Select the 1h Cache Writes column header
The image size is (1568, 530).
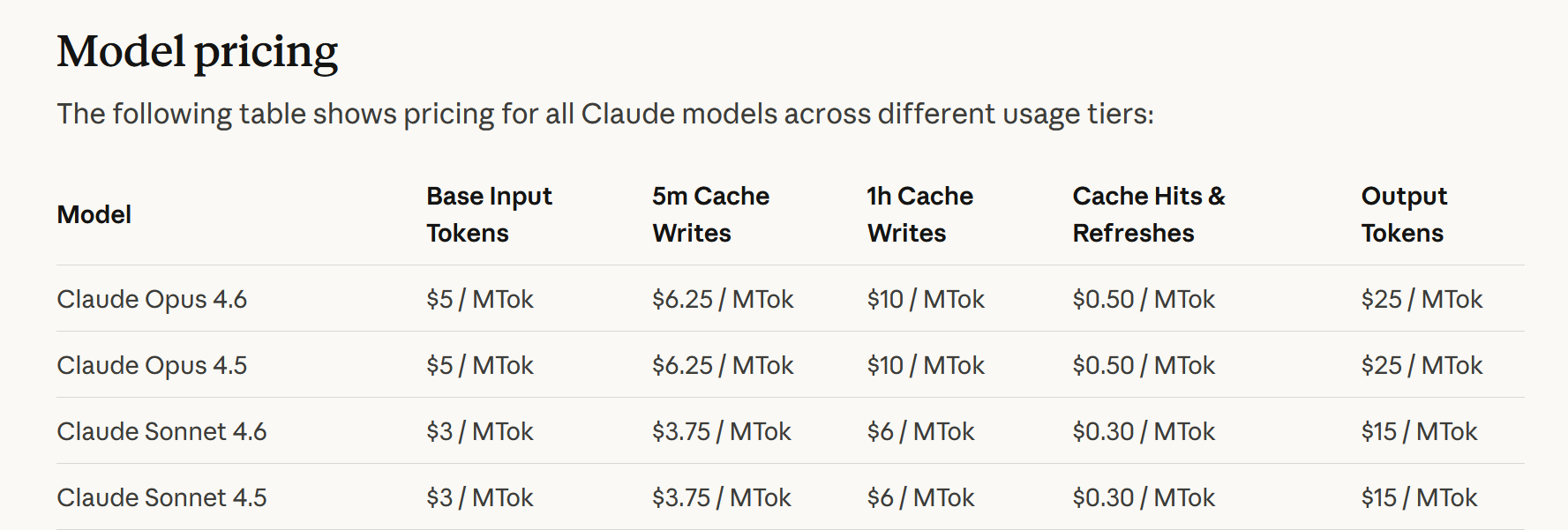919,214
